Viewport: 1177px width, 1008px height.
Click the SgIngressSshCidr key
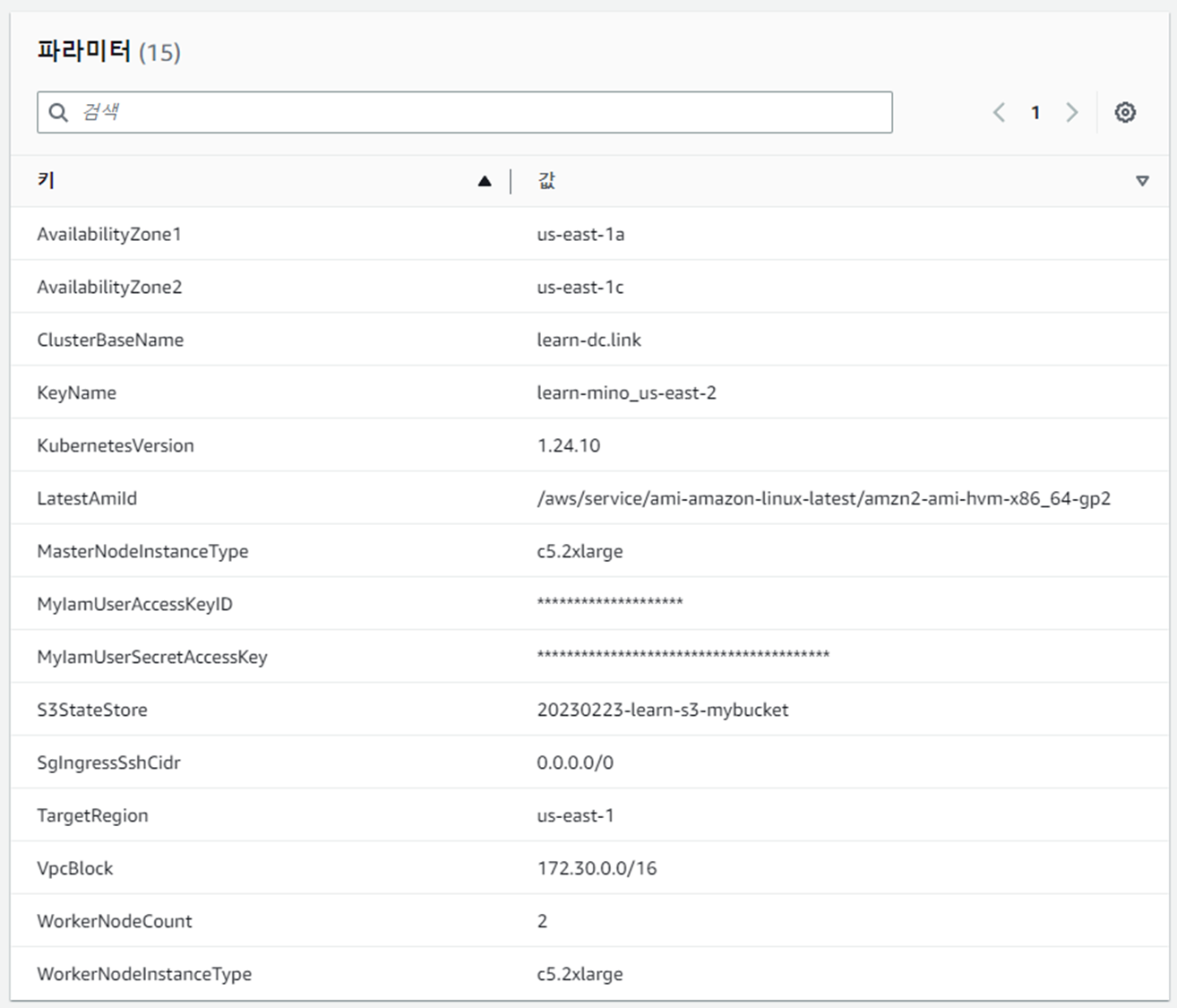click(108, 762)
